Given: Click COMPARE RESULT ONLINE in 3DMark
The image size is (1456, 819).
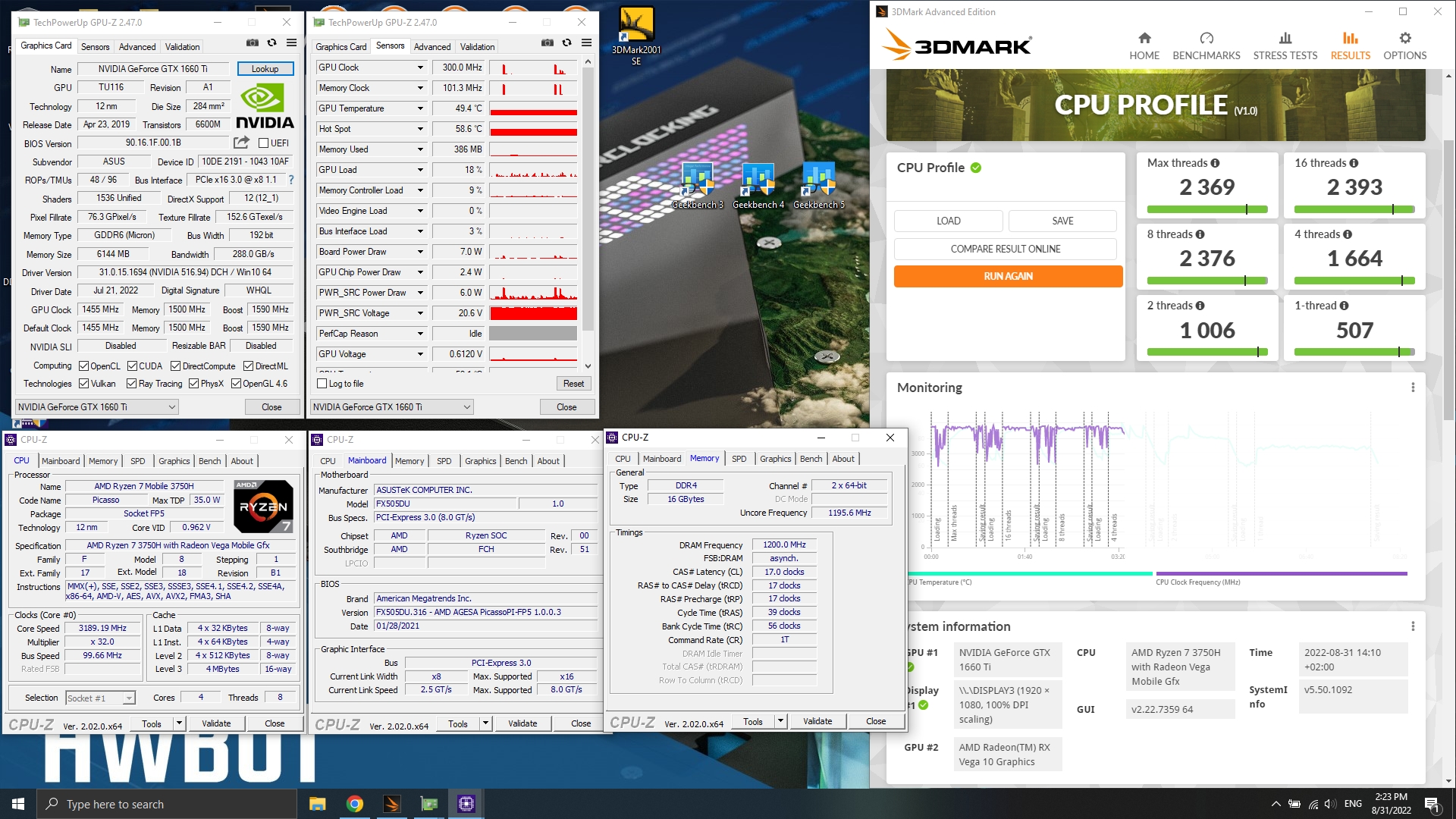Looking at the screenshot, I should coord(1006,249).
